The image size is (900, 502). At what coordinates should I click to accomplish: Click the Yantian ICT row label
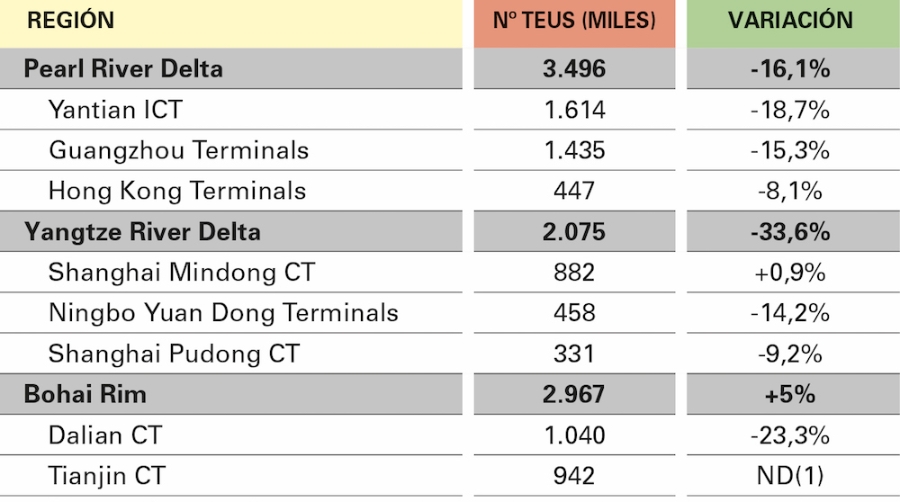115,109
